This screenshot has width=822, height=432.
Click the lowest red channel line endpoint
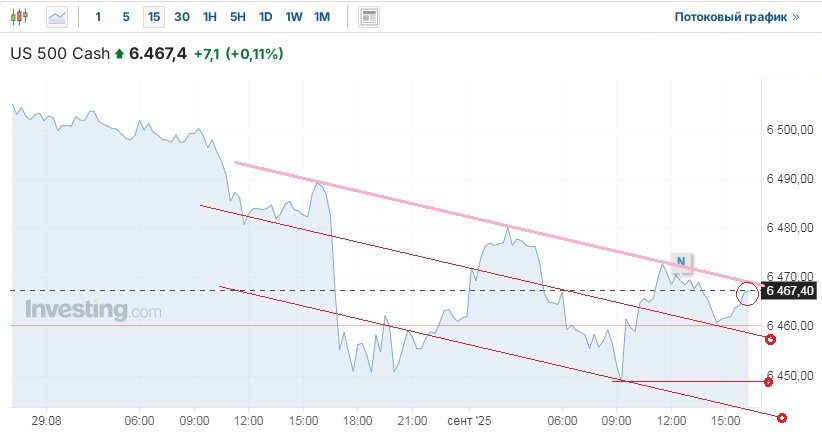coord(781,418)
